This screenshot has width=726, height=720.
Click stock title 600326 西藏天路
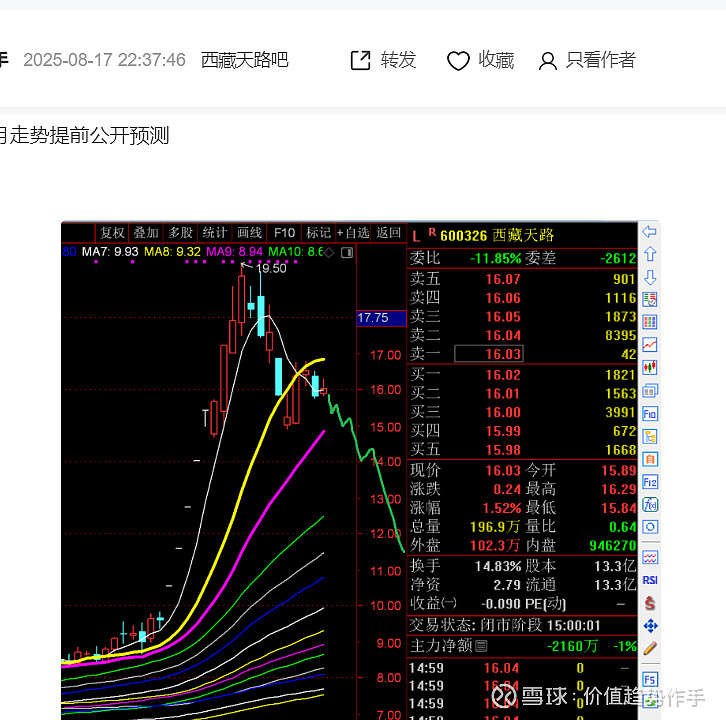pyautogui.click(x=497, y=235)
